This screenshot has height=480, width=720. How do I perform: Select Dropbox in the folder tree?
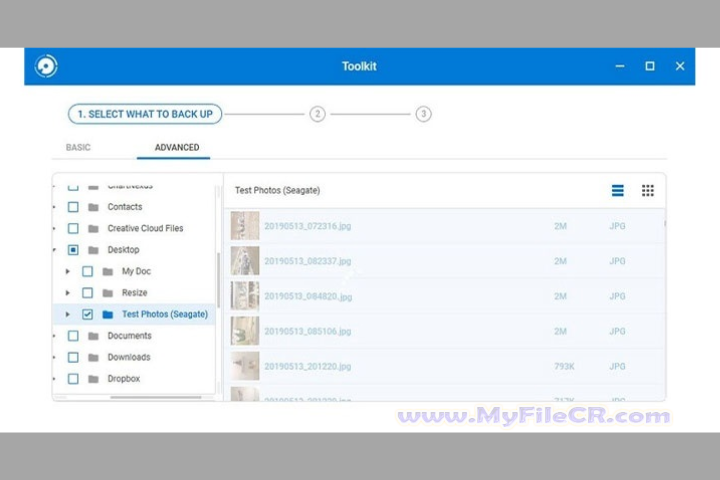tap(124, 379)
